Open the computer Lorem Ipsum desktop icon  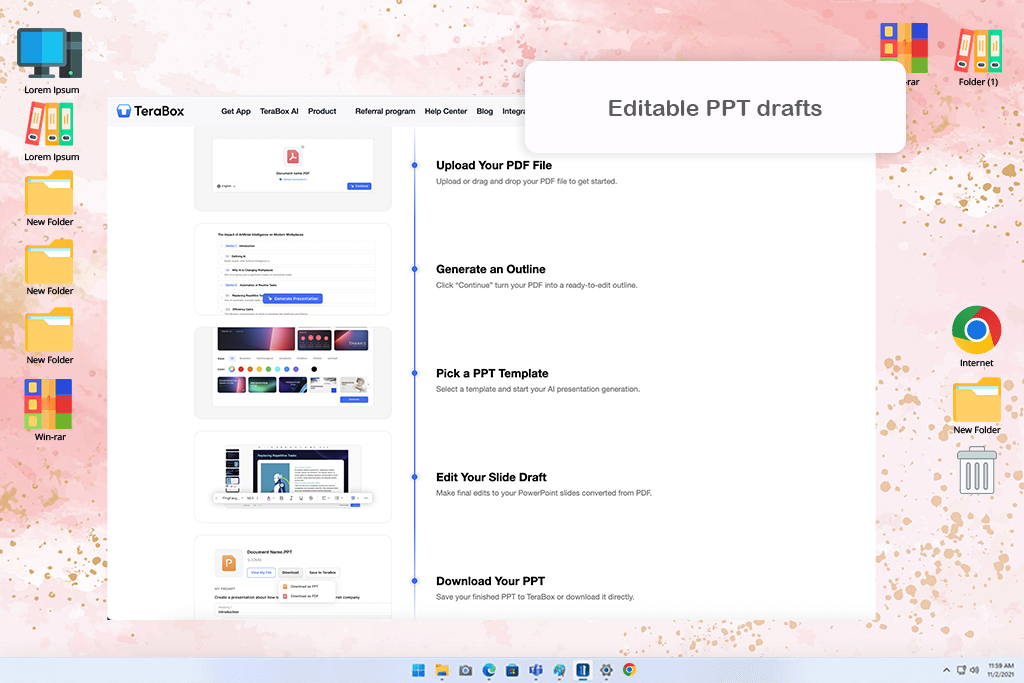[x=51, y=61]
